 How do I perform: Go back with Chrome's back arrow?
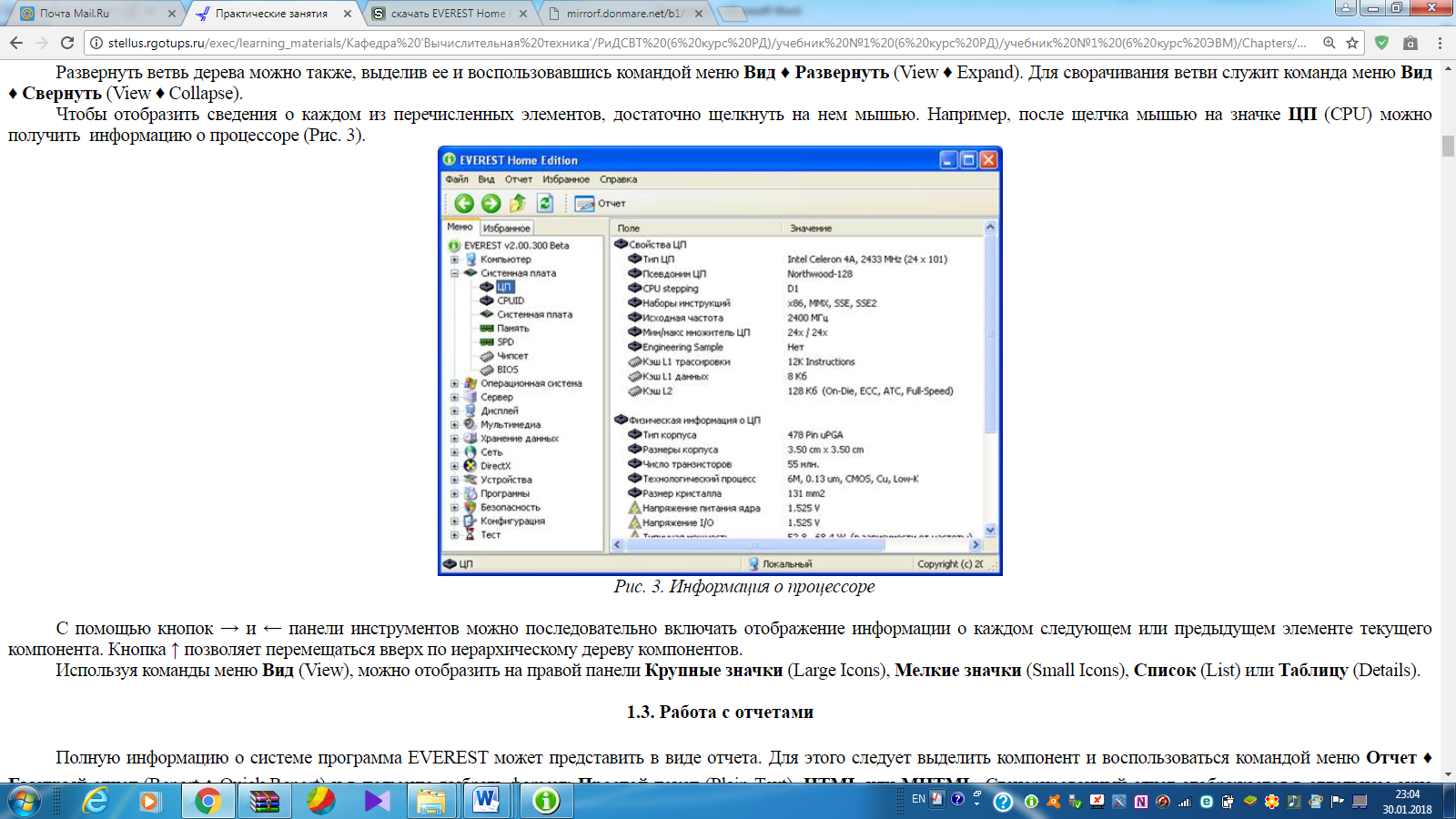tap(15, 43)
